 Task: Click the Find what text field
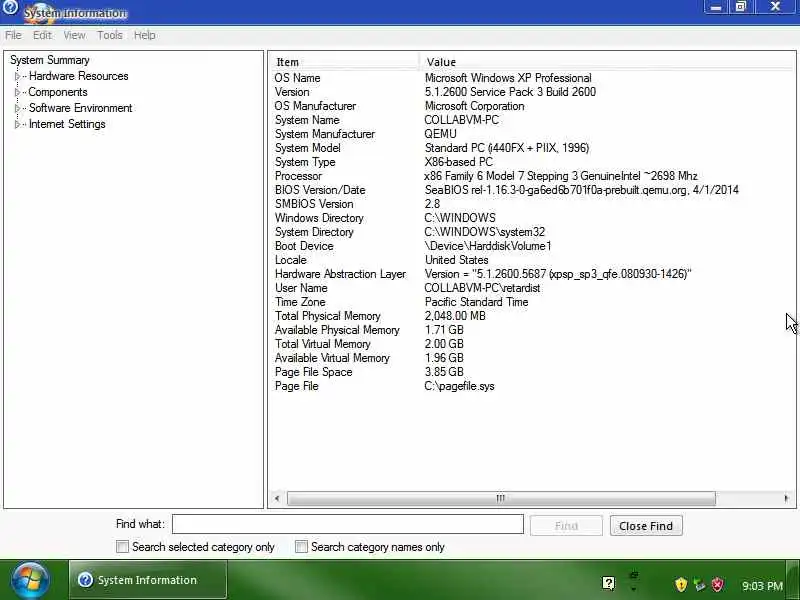coord(348,524)
